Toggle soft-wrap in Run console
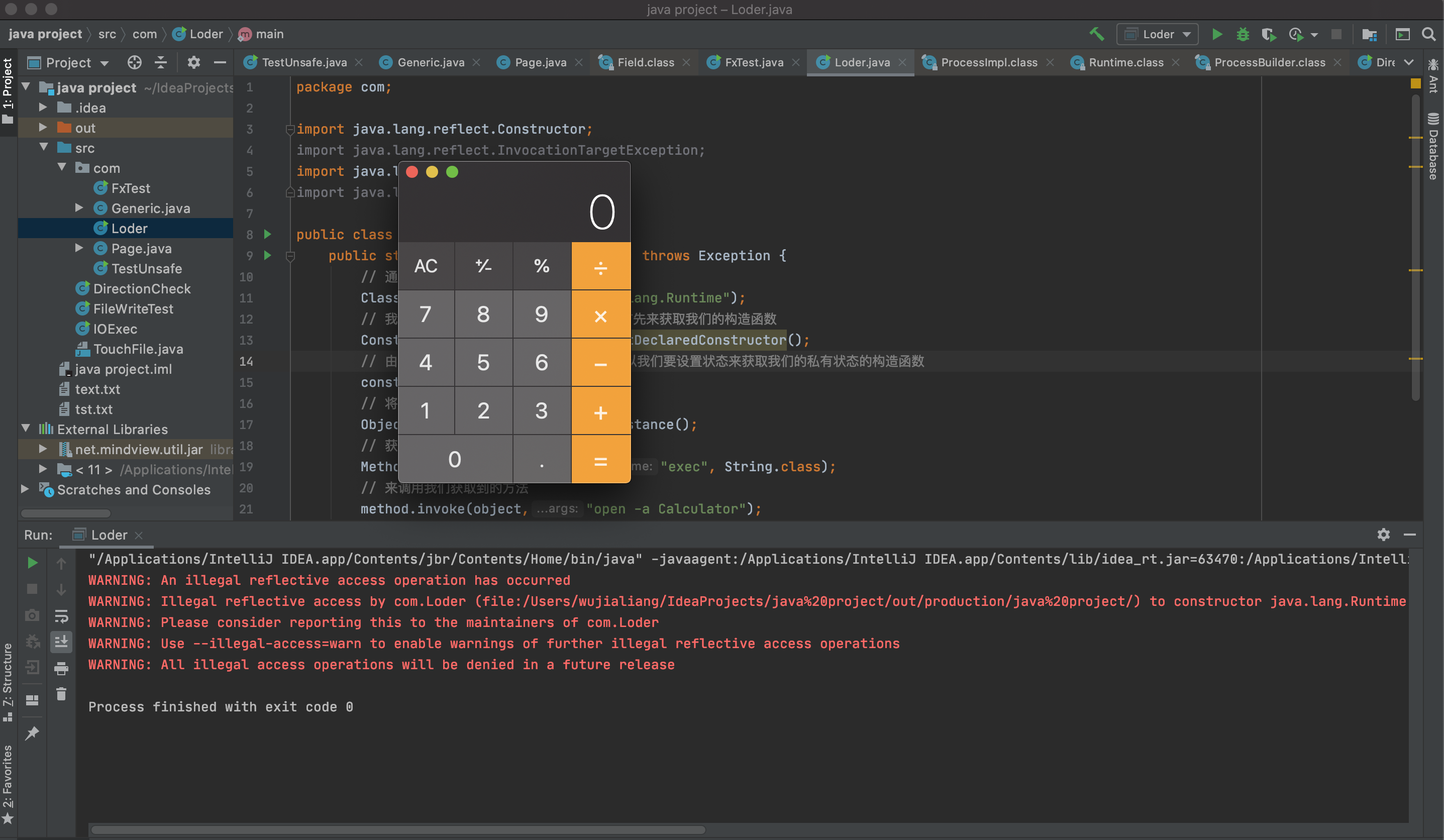 61,616
